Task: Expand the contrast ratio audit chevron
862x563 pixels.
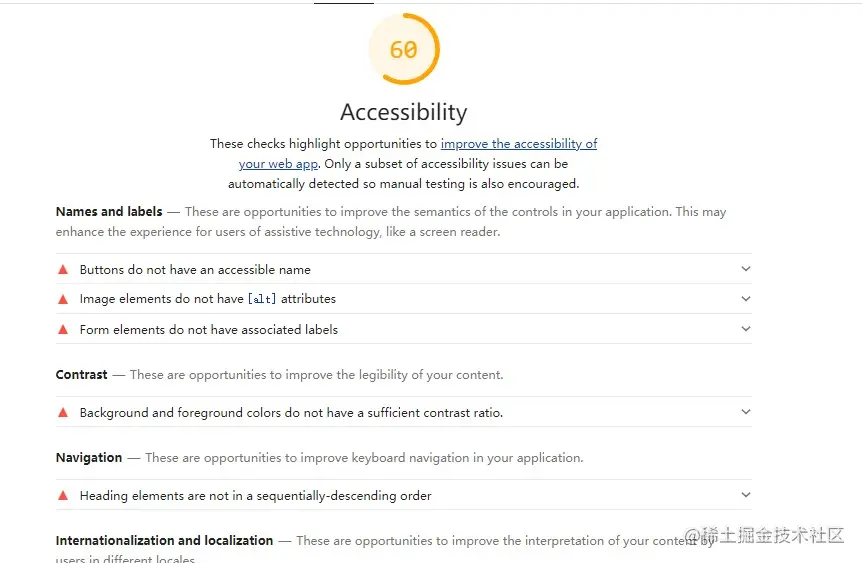Action: (x=745, y=411)
